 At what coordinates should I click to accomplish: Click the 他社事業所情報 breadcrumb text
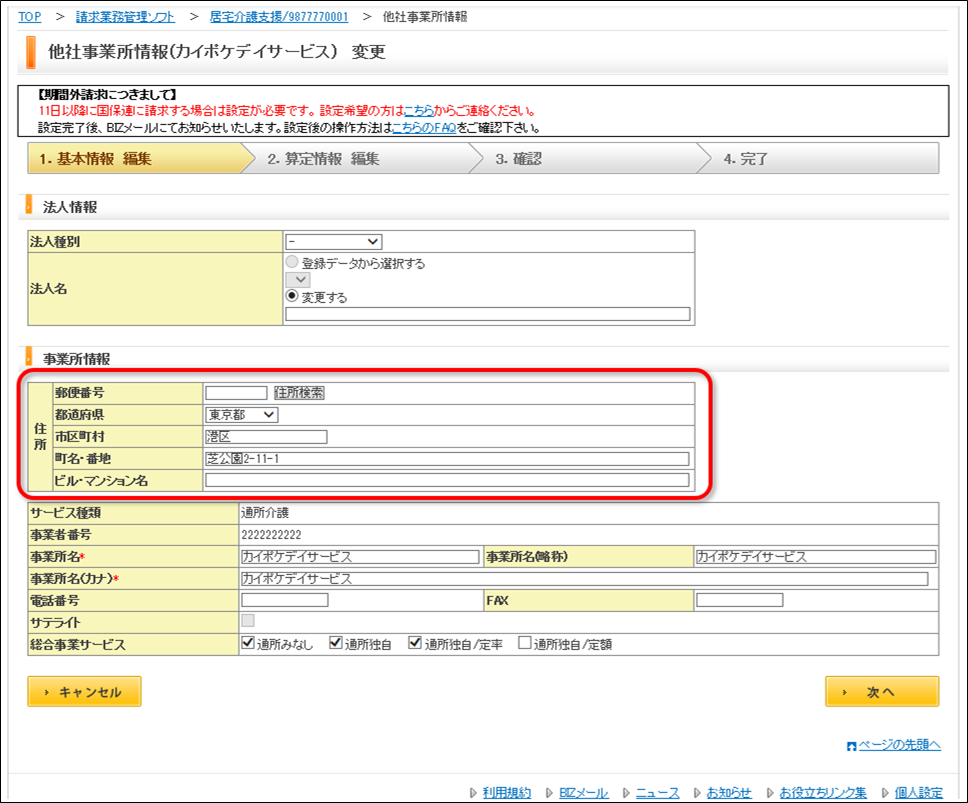point(425,17)
